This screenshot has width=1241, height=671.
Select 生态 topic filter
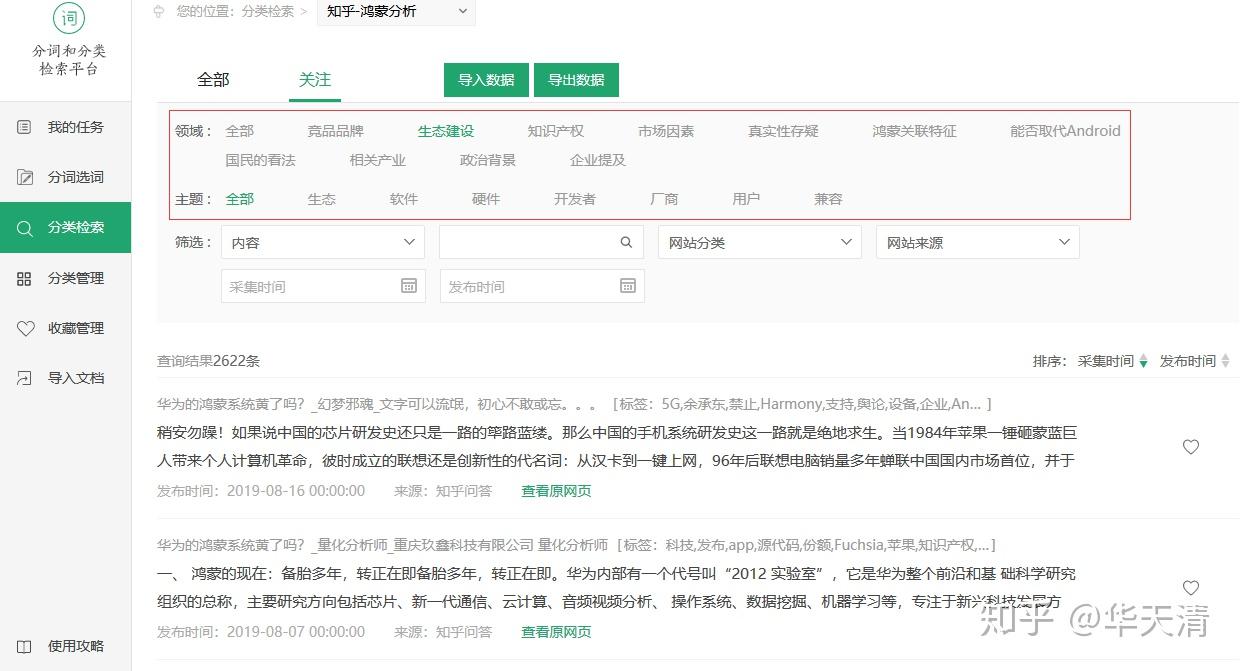click(322, 199)
